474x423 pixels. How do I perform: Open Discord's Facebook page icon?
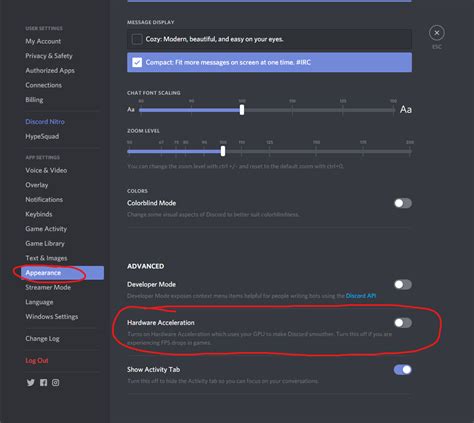click(43, 382)
